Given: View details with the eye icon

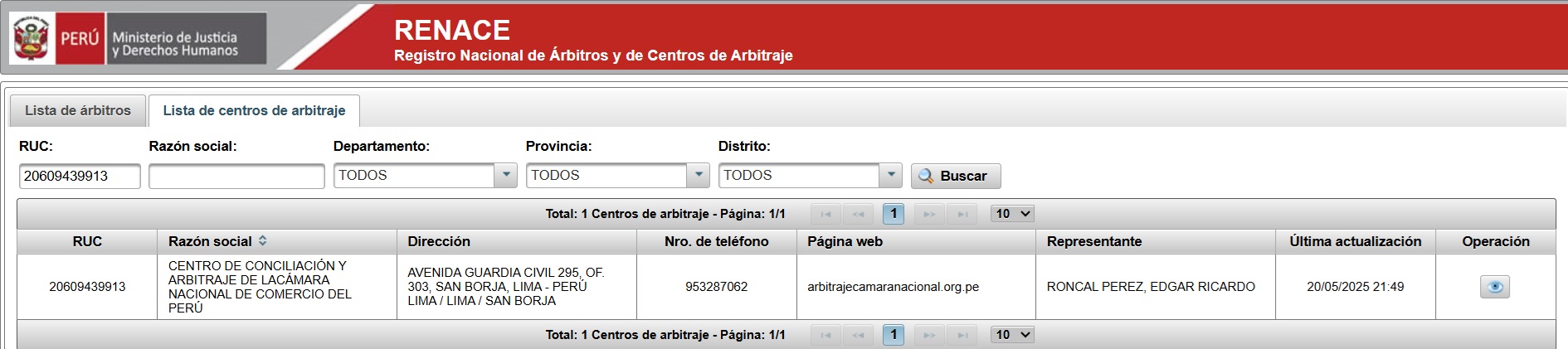Looking at the screenshot, I should tap(1495, 287).
